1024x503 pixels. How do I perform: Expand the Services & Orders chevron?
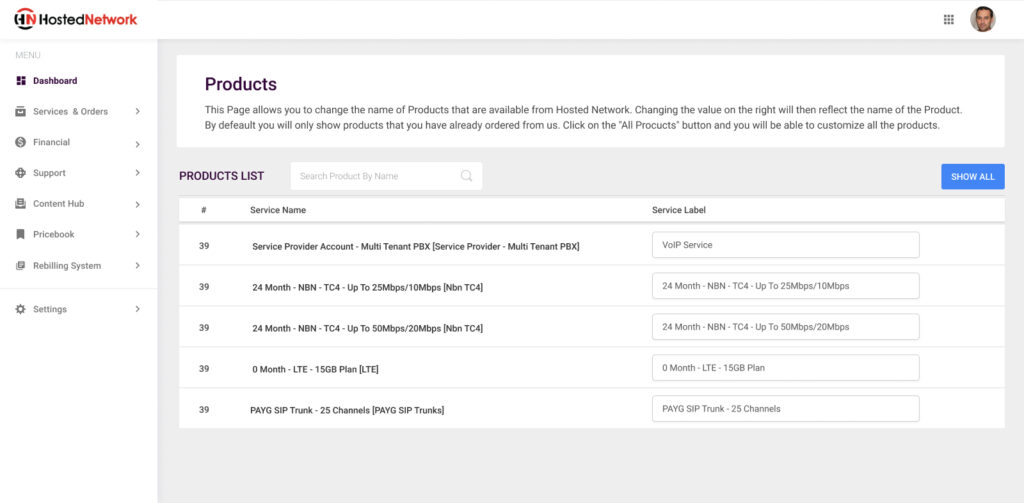(x=138, y=112)
